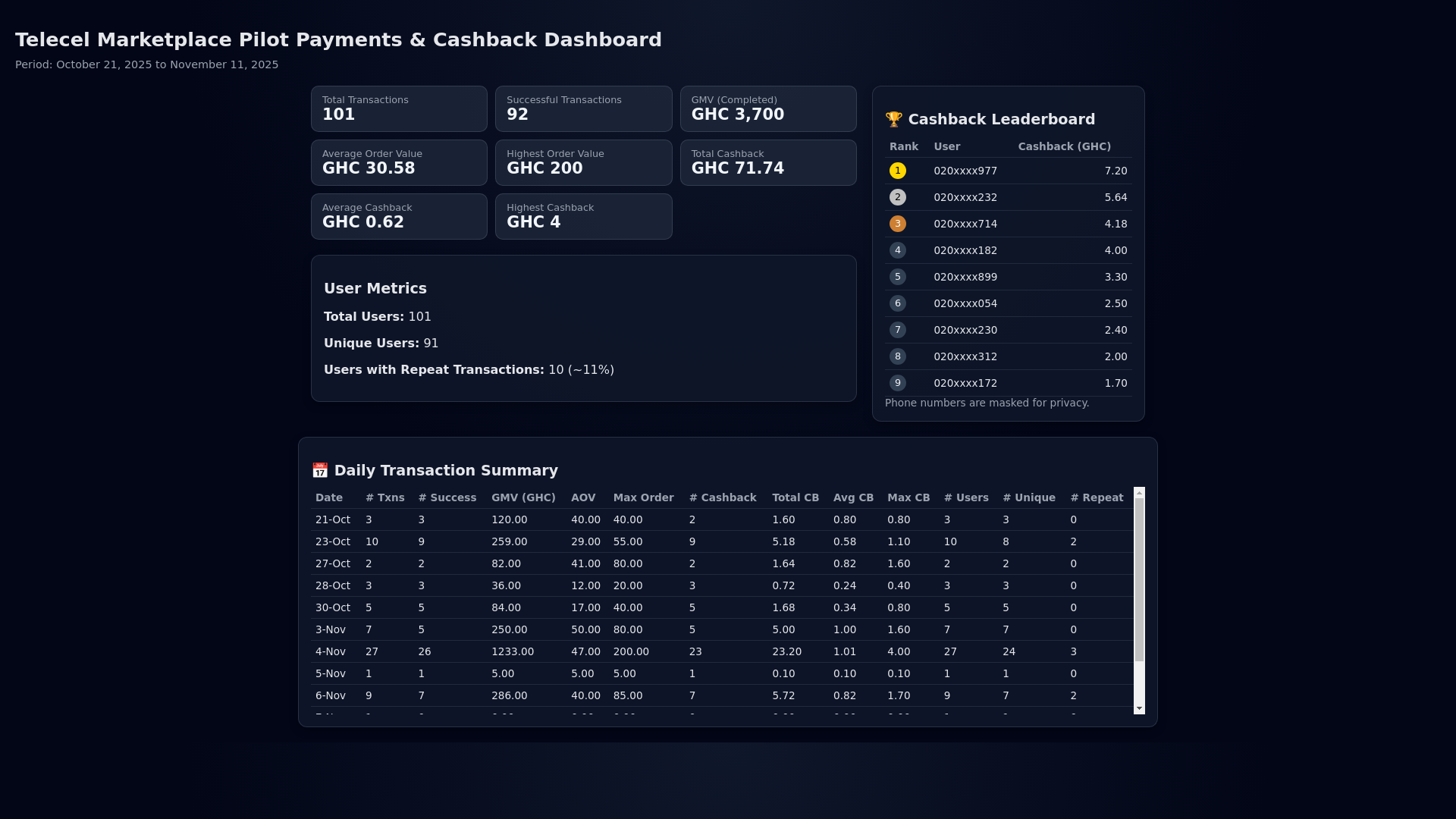Click the GMV (GHC) column header

pyautogui.click(x=523, y=497)
